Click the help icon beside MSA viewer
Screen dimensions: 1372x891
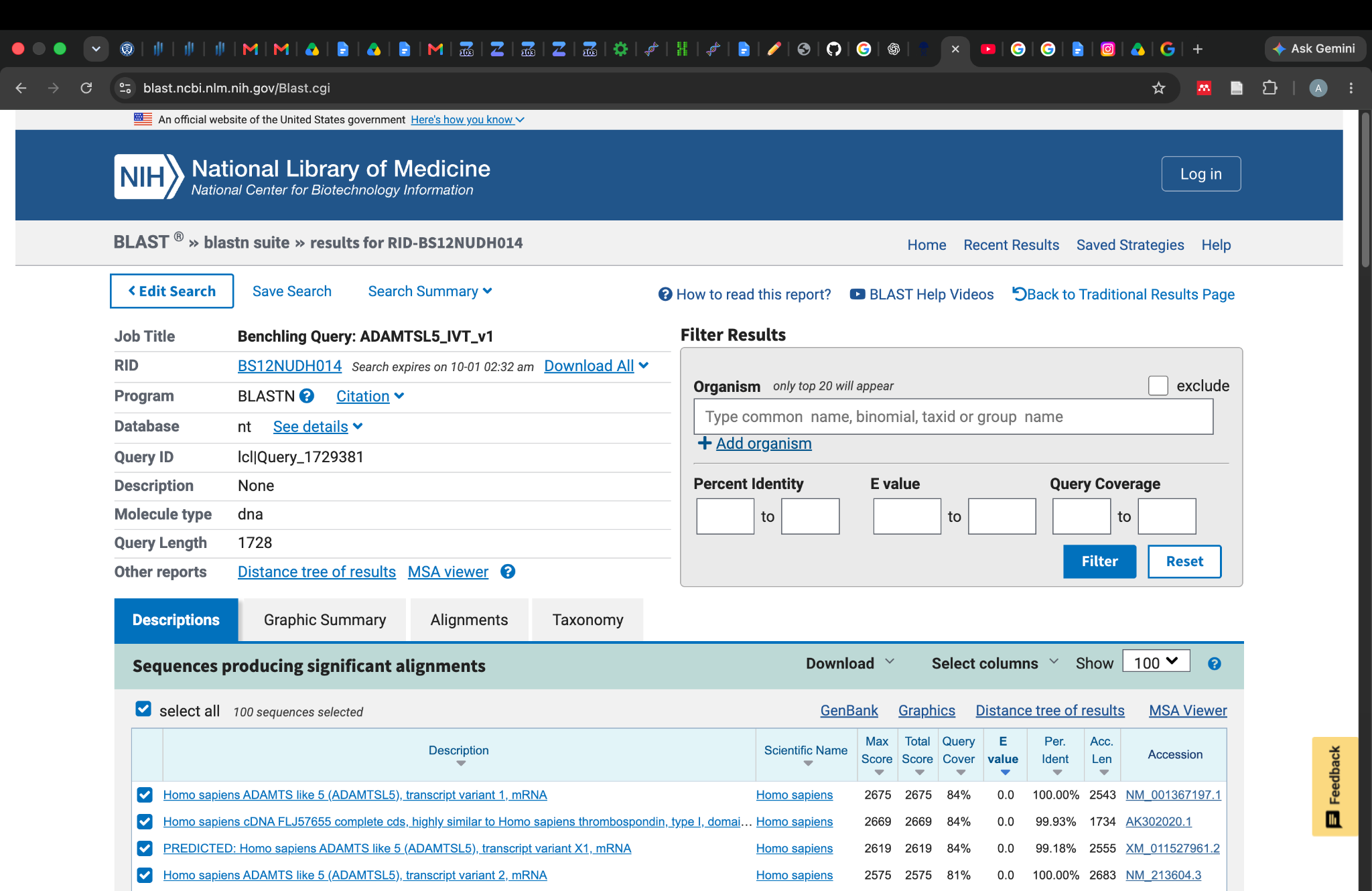(x=508, y=571)
